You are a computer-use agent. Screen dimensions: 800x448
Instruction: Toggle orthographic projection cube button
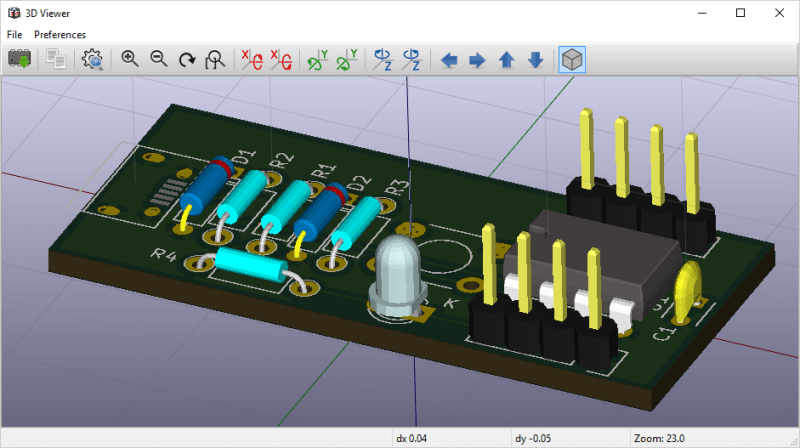572,60
